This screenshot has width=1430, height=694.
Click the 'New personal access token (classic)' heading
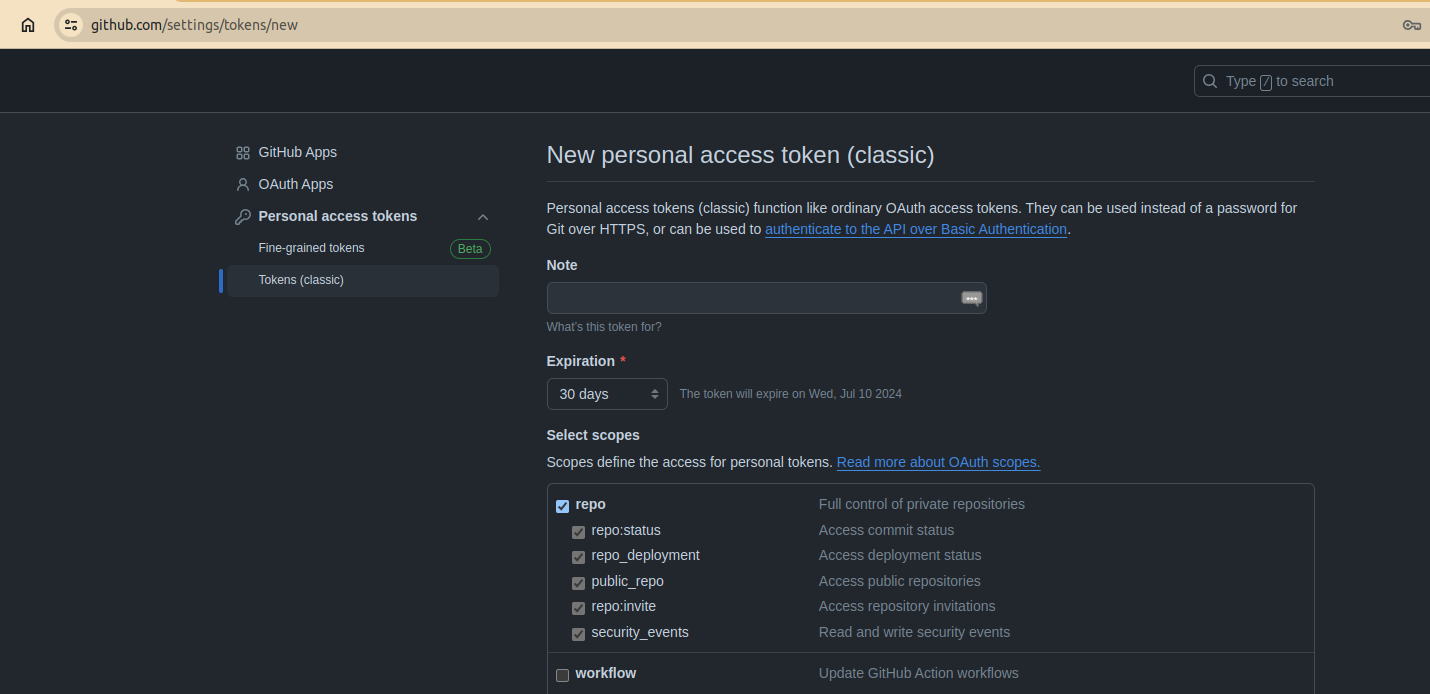coord(740,155)
